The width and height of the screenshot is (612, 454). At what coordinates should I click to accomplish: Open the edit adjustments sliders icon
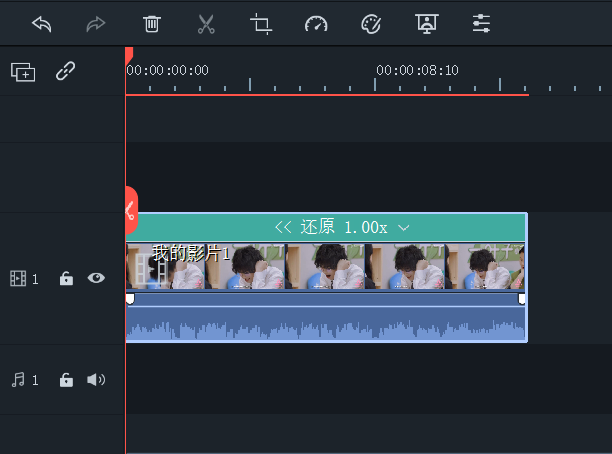(x=481, y=24)
